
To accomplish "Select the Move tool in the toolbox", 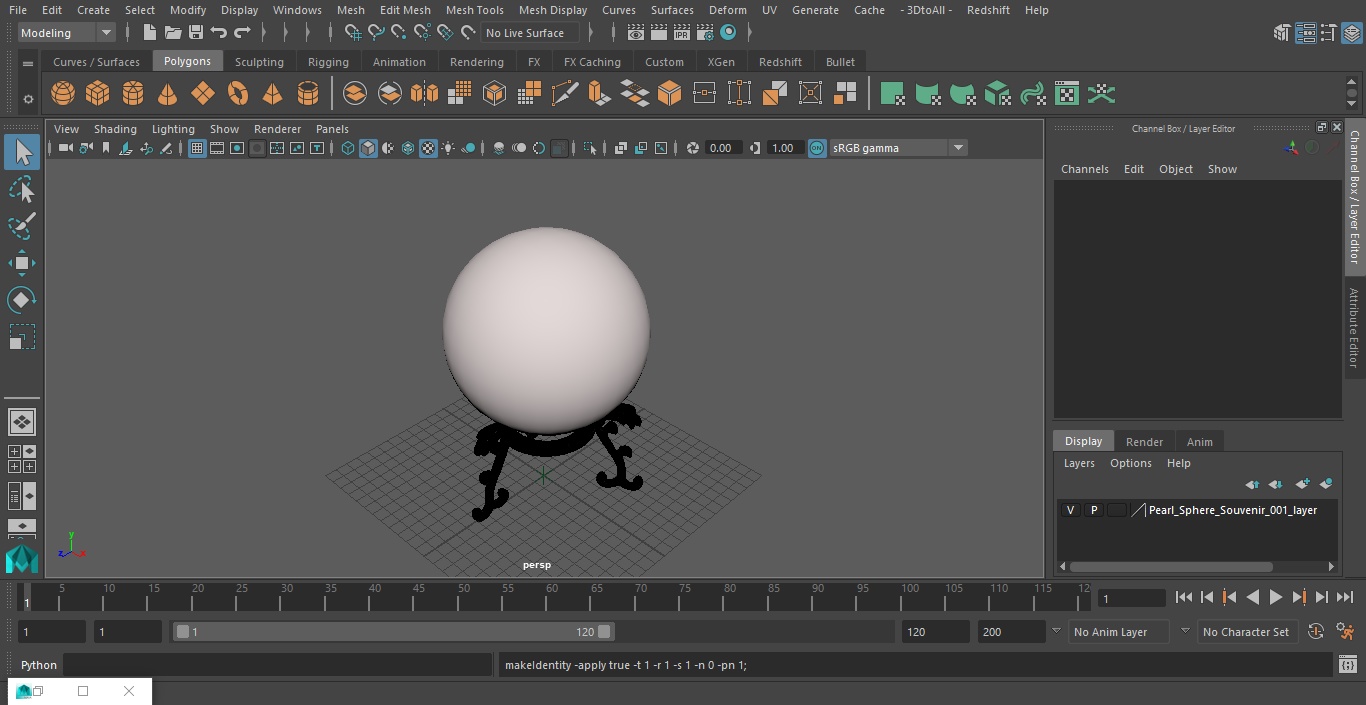I will 21,263.
